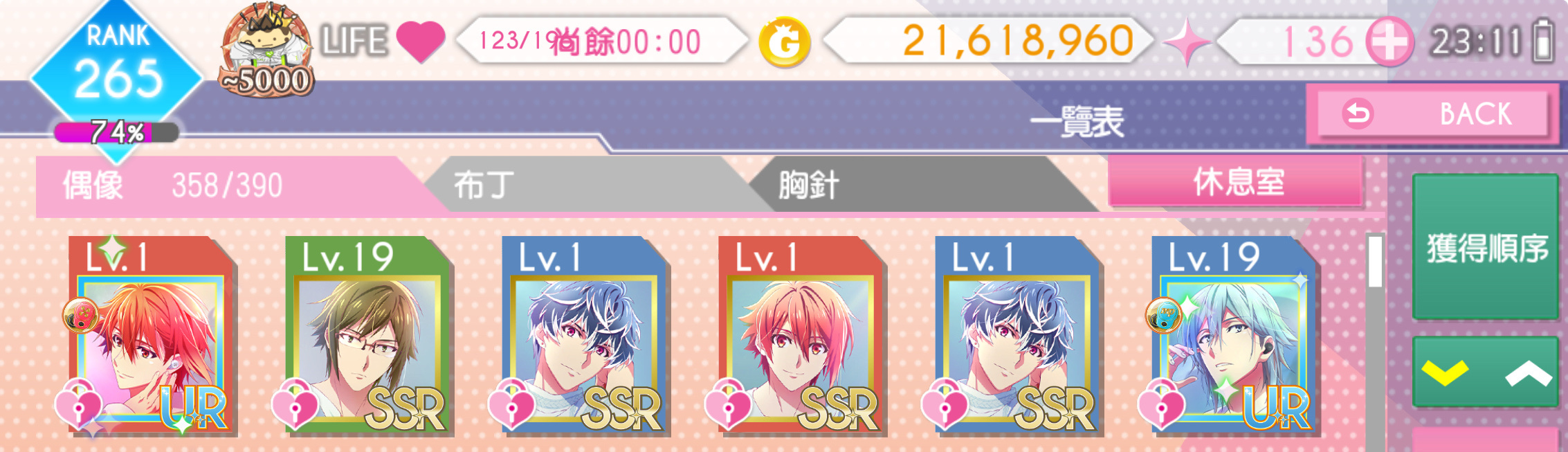This screenshot has width=1568, height=452.
Task: Toggle heart lock on last UR card
Action: click(1161, 405)
